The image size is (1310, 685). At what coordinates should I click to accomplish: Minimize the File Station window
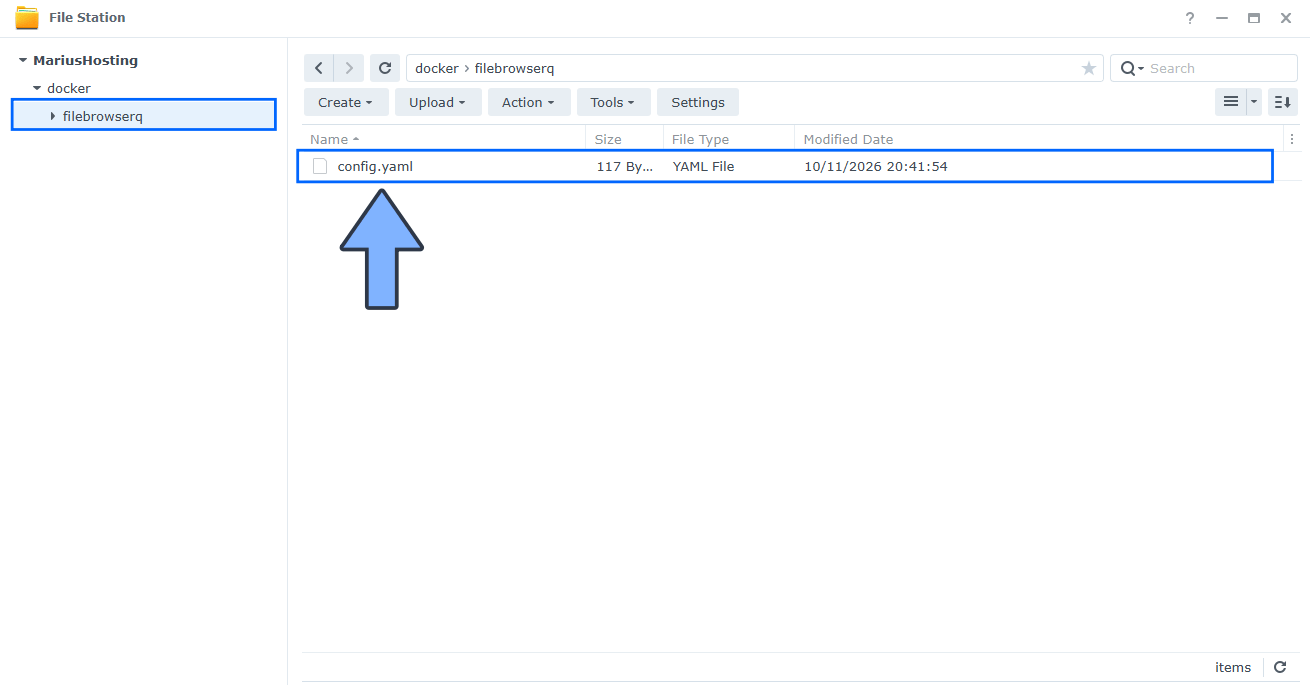coord(1222,18)
